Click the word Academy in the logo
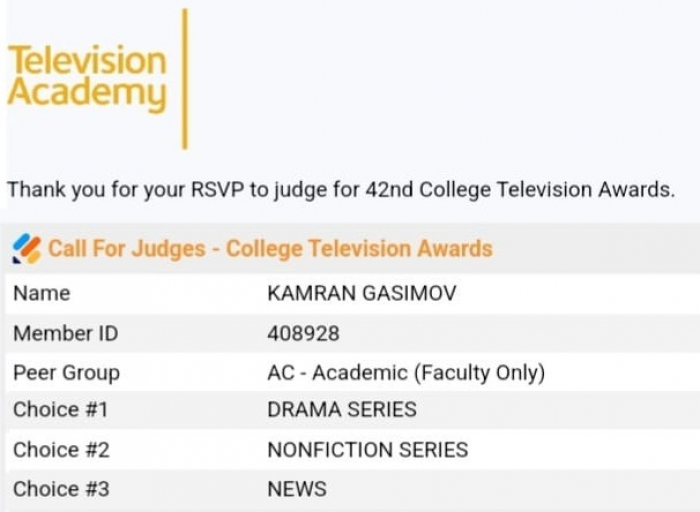This screenshot has width=700, height=512. tap(87, 93)
